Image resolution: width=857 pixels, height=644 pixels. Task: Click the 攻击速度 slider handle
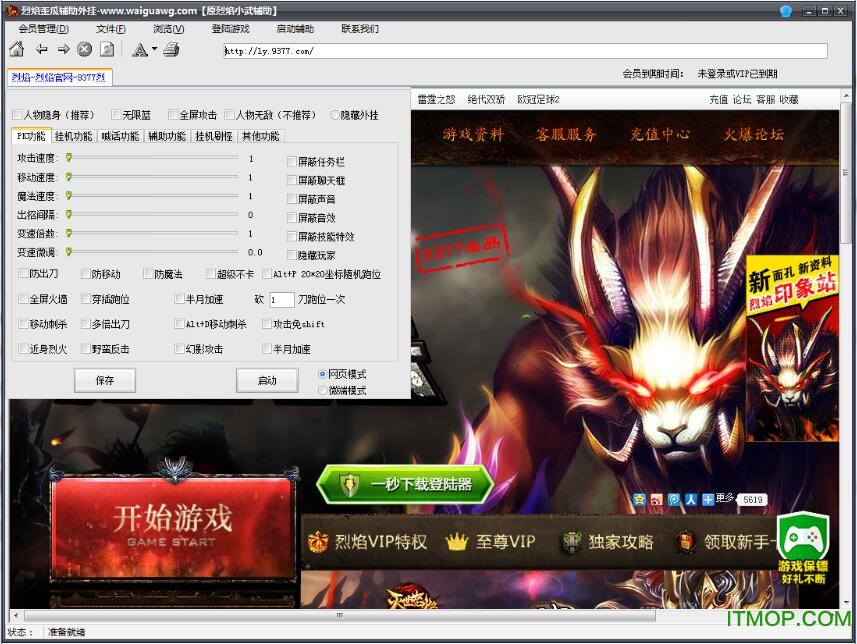coord(69,158)
